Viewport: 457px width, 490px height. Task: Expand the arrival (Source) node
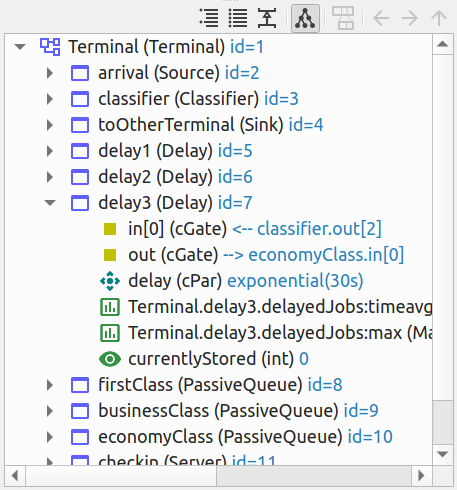tap(50, 73)
